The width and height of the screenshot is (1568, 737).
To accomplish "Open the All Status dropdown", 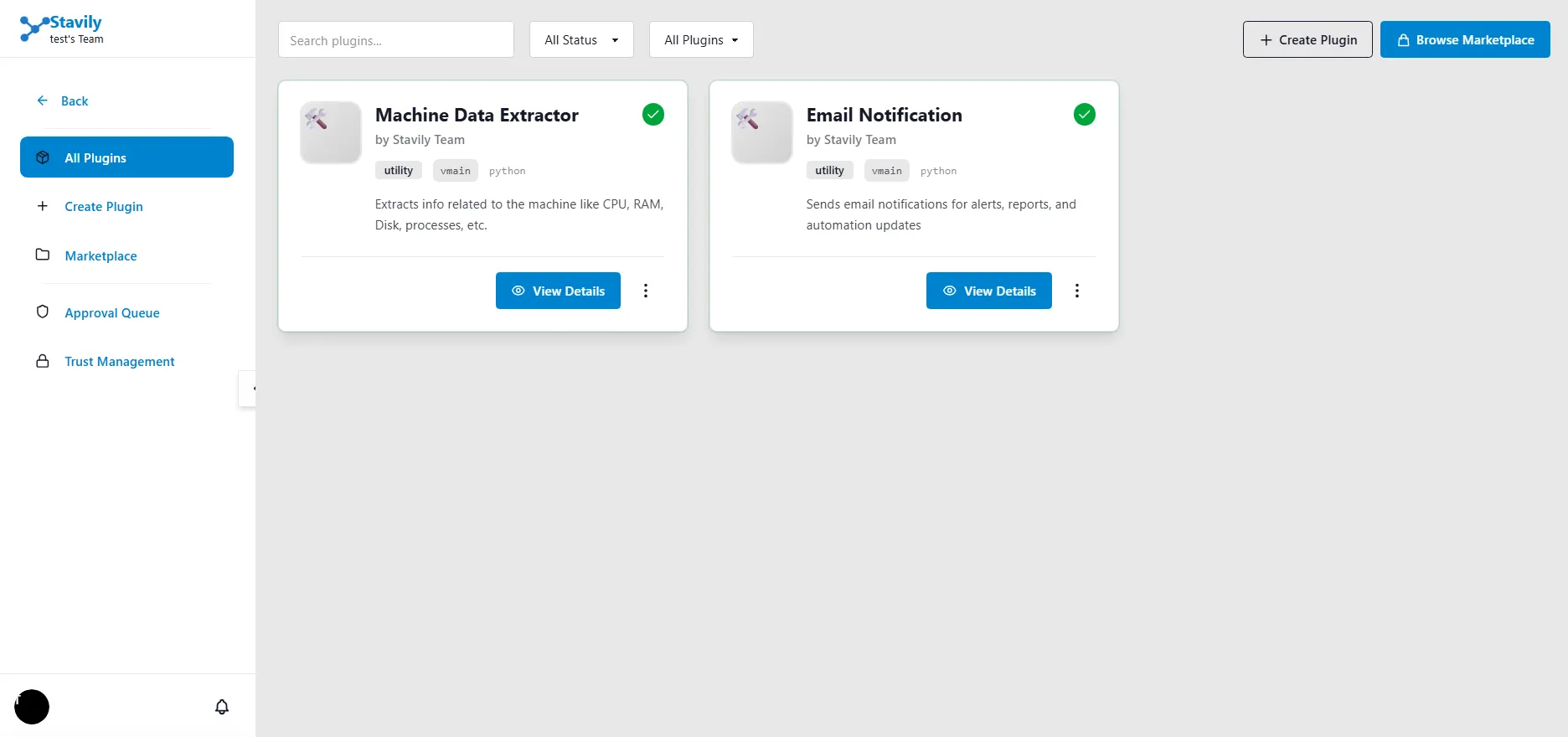I will [580, 39].
